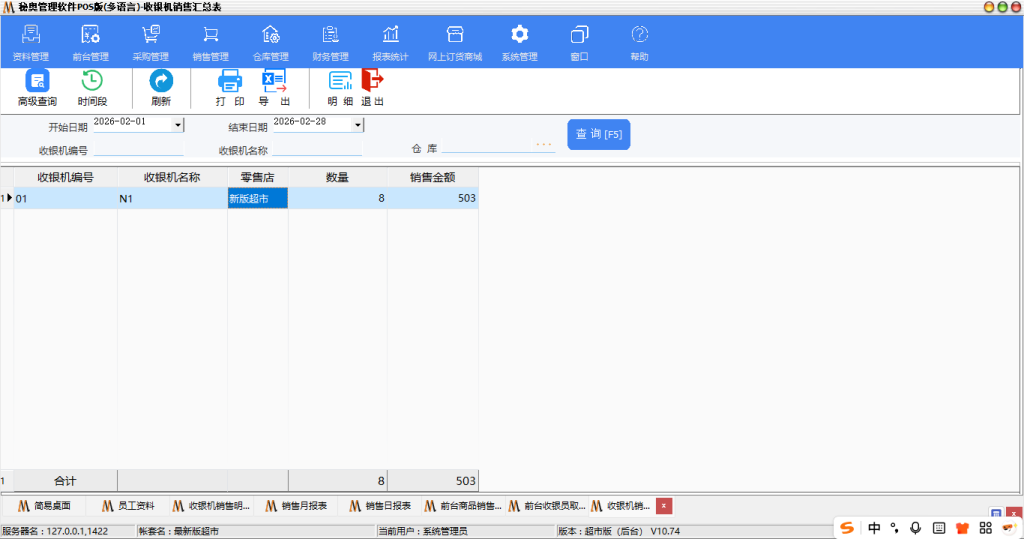
Task: Click the 时间段 time period icon
Action: click(x=92, y=88)
